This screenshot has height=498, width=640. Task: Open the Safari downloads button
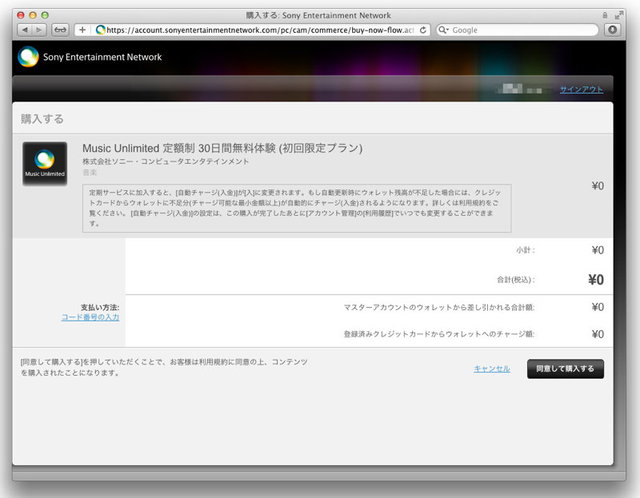(612, 30)
